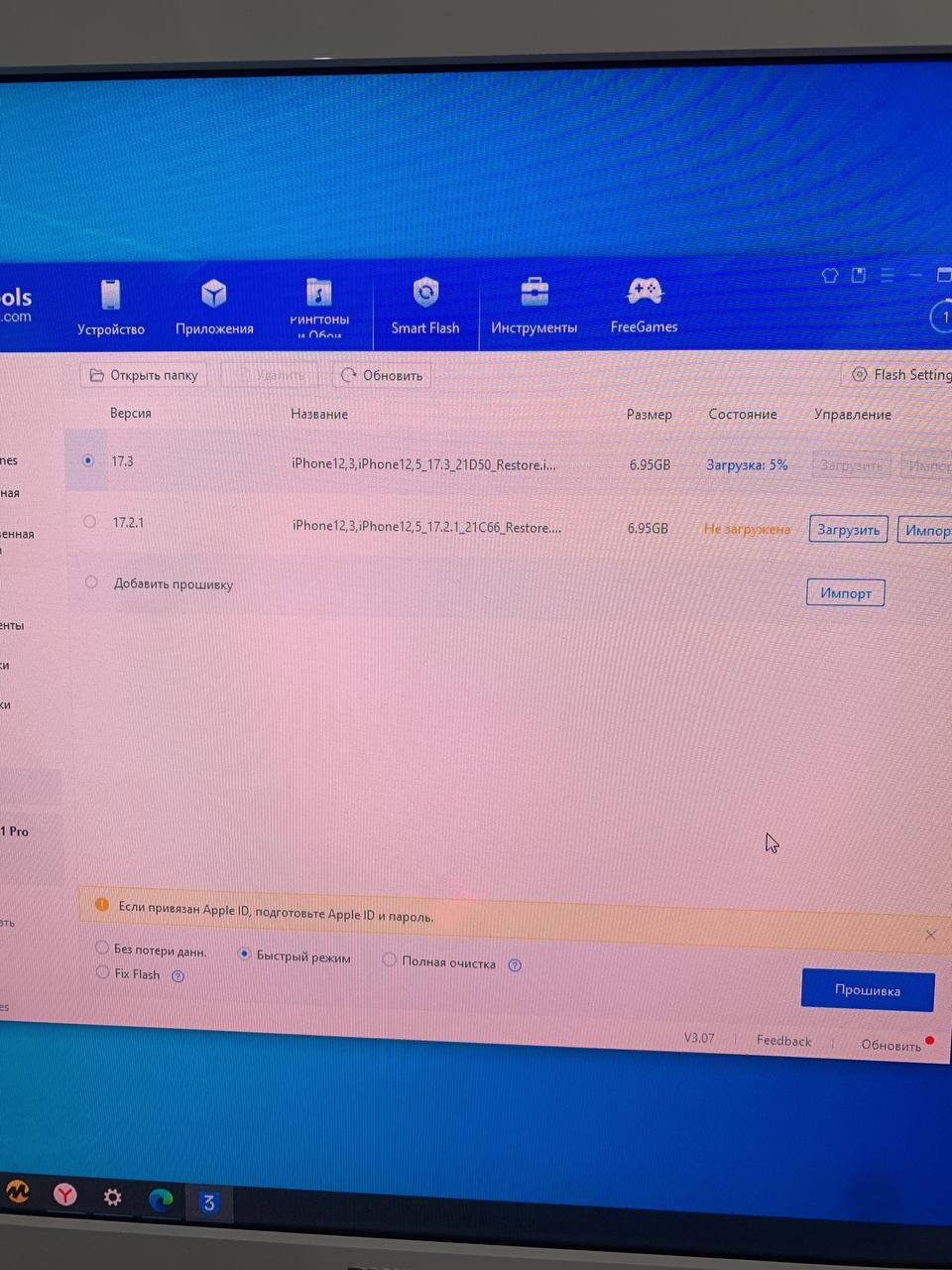The image size is (952, 1270).
Task: Click Загрузить for firmware 17.2.1
Action: [848, 529]
